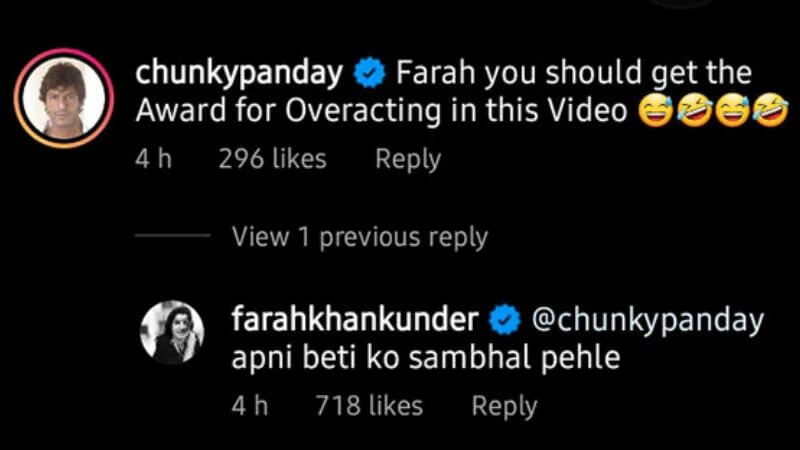The image size is (800, 450).
Task: Click verified badge next to farahkhankunder
Action: pos(506,320)
